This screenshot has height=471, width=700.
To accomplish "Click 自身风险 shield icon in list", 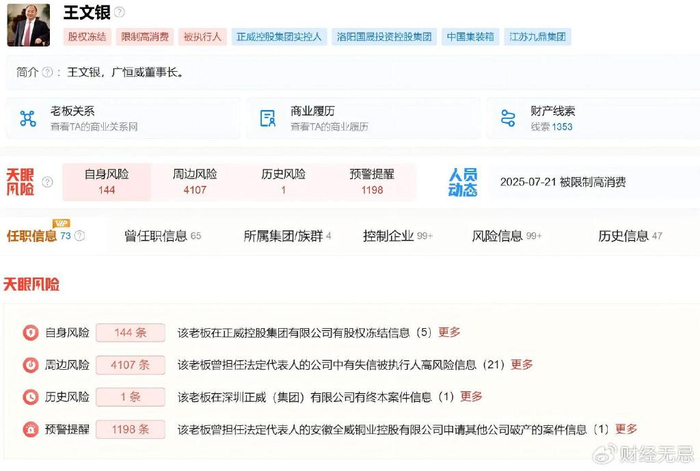I will (31, 333).
